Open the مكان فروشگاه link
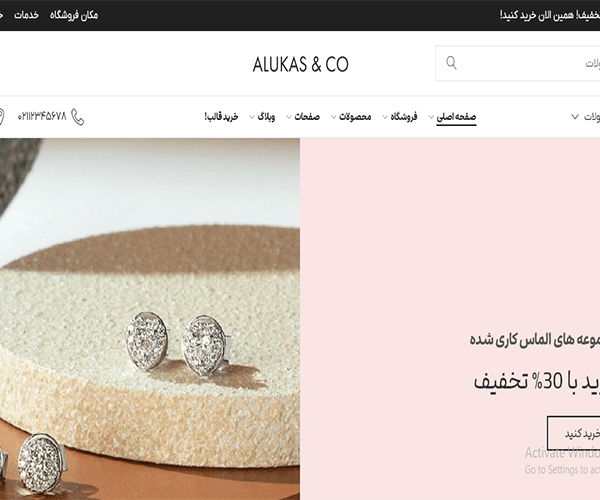Image resolution: width=600 pixels, height=500 pixels. [x=74, y=15]
